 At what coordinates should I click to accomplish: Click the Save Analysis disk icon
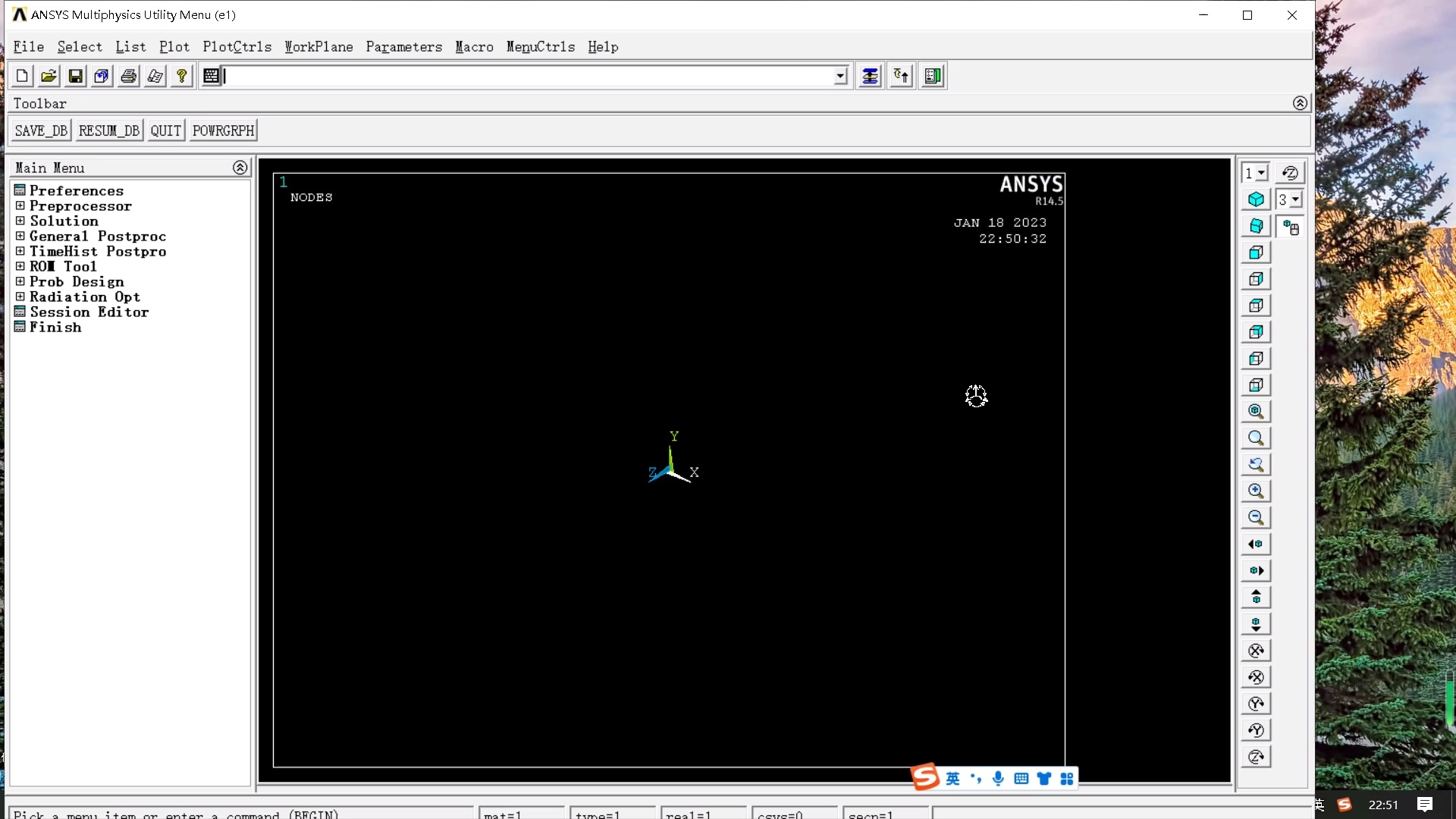pyautogui.click(x=75, y=76)
